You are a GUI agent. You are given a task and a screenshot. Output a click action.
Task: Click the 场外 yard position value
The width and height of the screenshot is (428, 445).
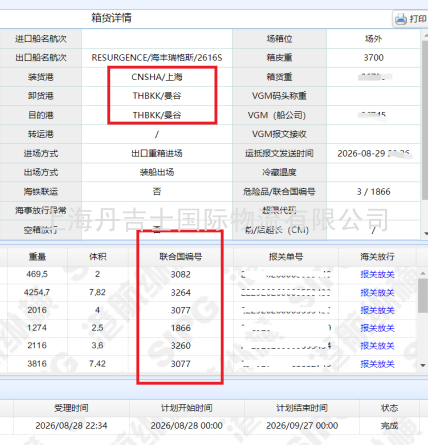coord(373,39)
